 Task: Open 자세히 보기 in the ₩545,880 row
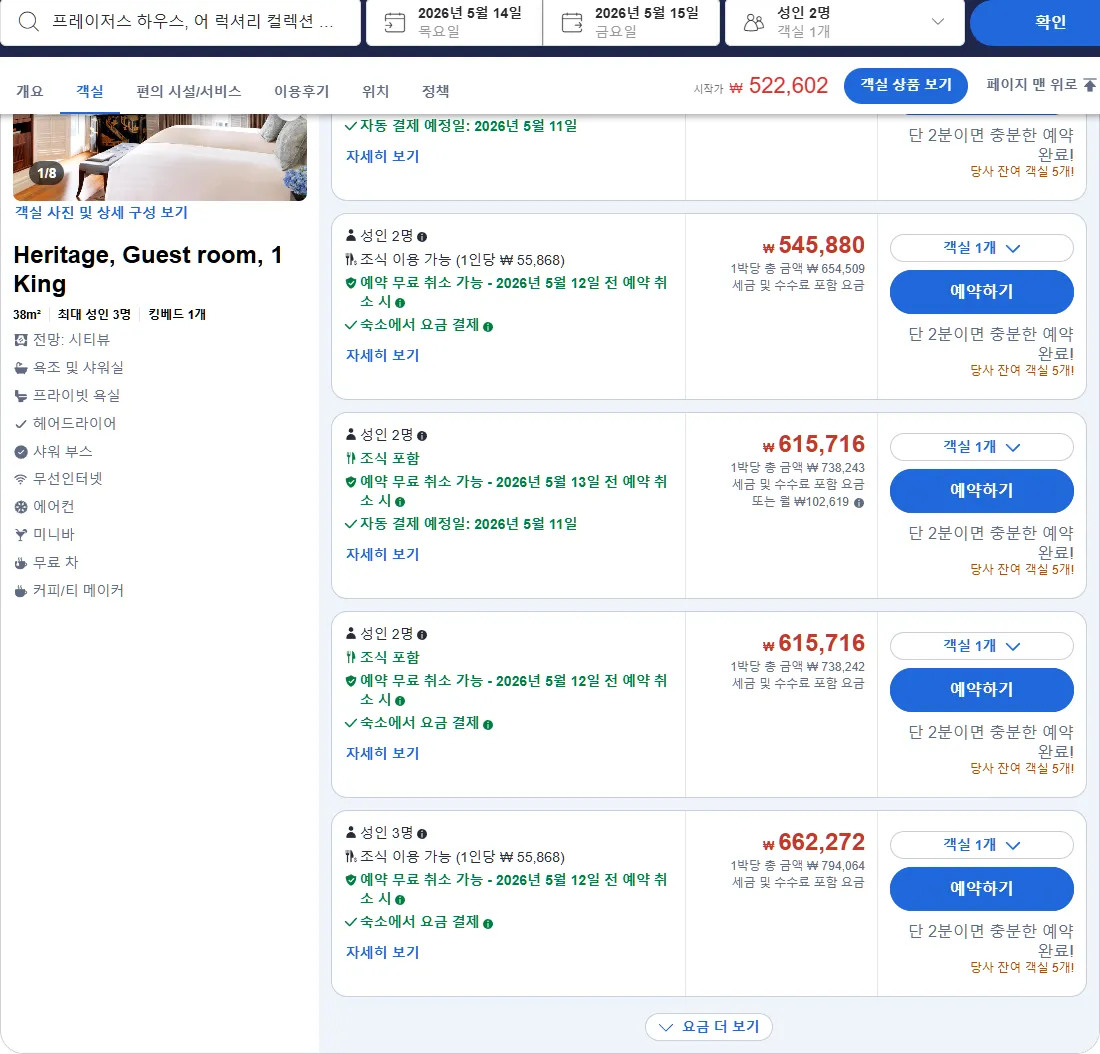(x=382, y=356)
